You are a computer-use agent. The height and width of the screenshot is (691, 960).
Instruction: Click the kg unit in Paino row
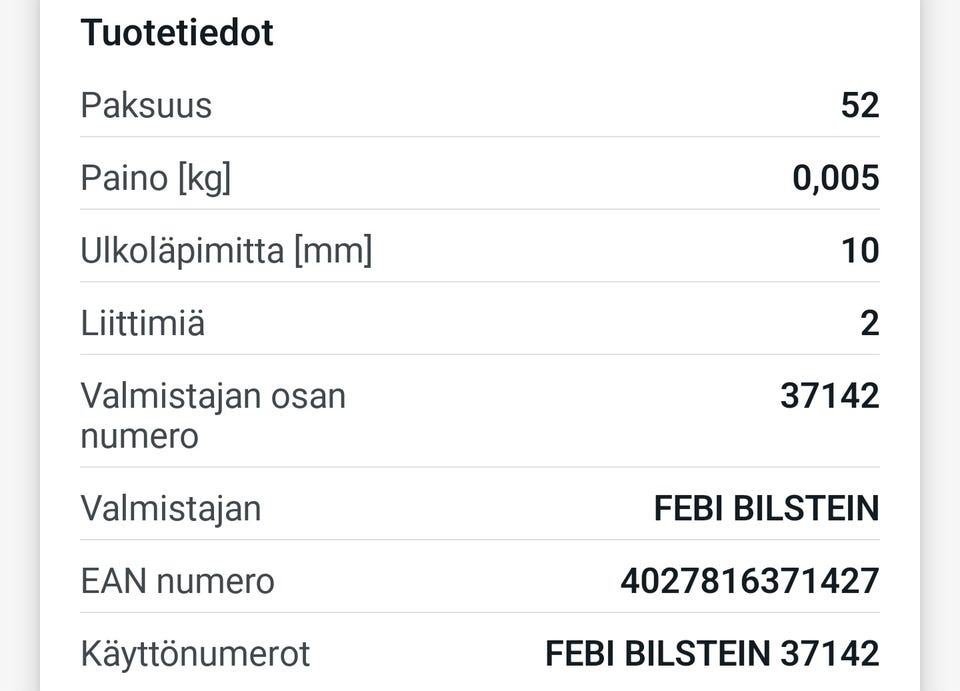pos(204,179)
